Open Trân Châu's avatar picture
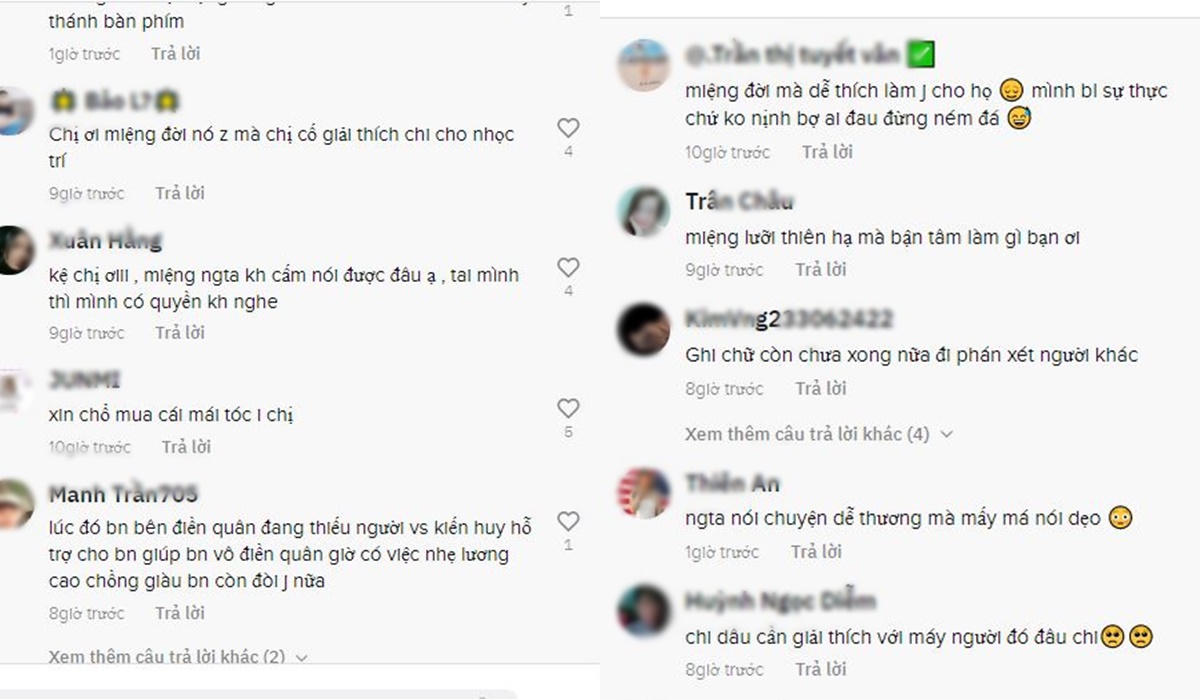The width and height of the screenshot is (1200, 700). tap(643, 212)
